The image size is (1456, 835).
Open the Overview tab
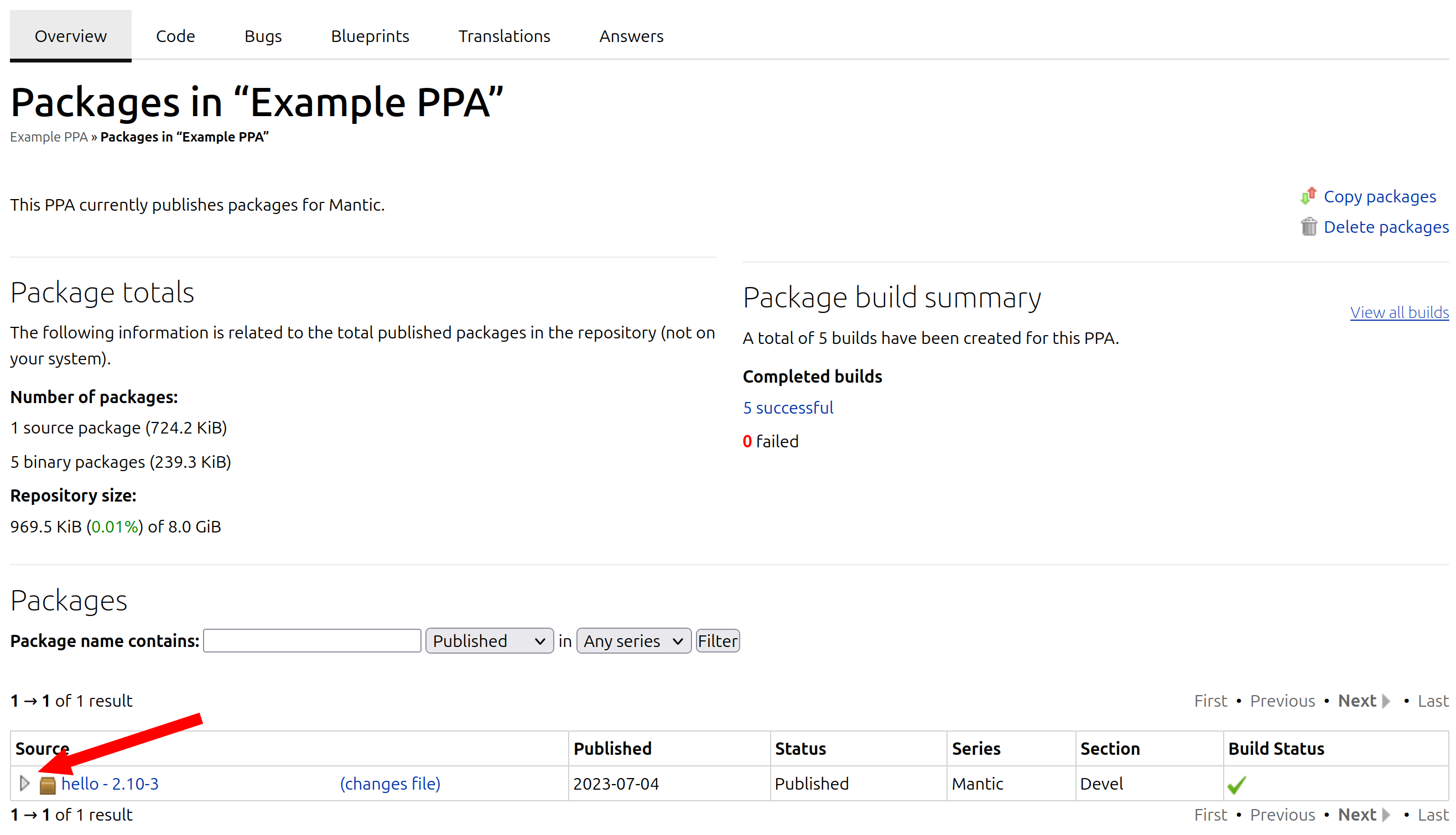point(71,35)
